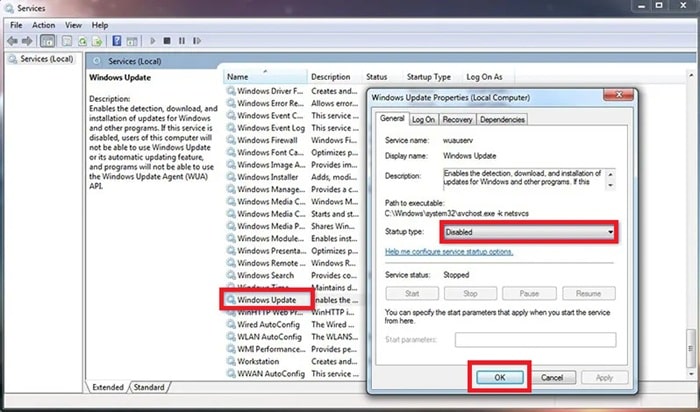
Task: Click the gear icon beside Wired AutoConfig
Action: coord(231,325)
